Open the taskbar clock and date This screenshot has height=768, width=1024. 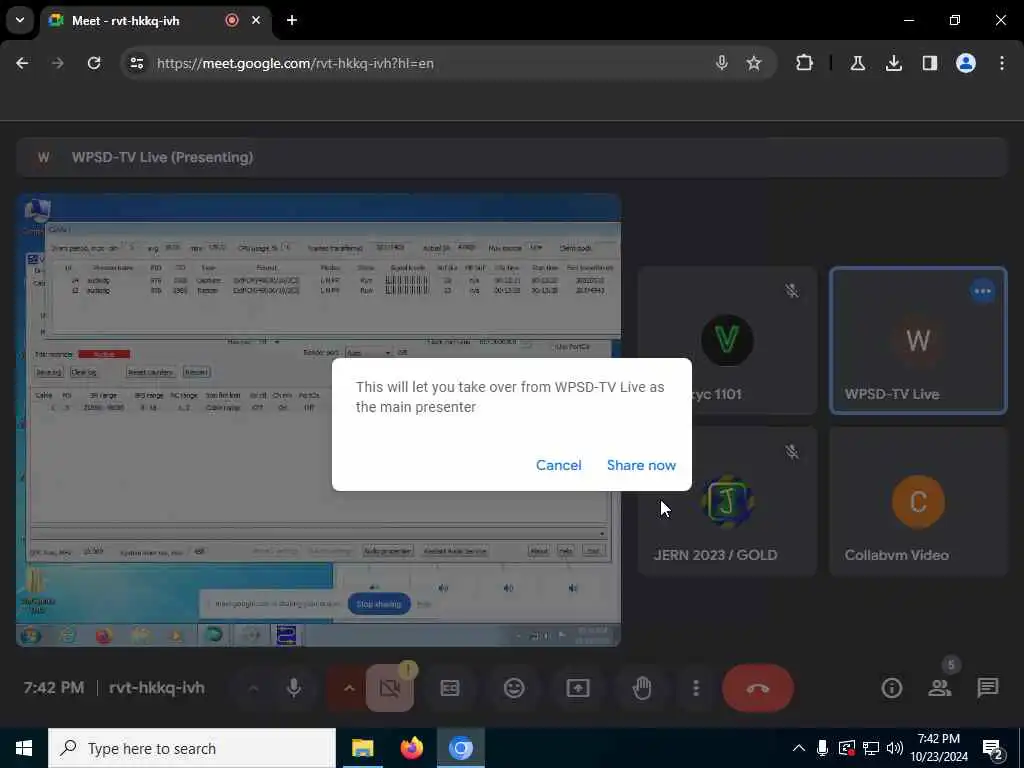(938, 748)
